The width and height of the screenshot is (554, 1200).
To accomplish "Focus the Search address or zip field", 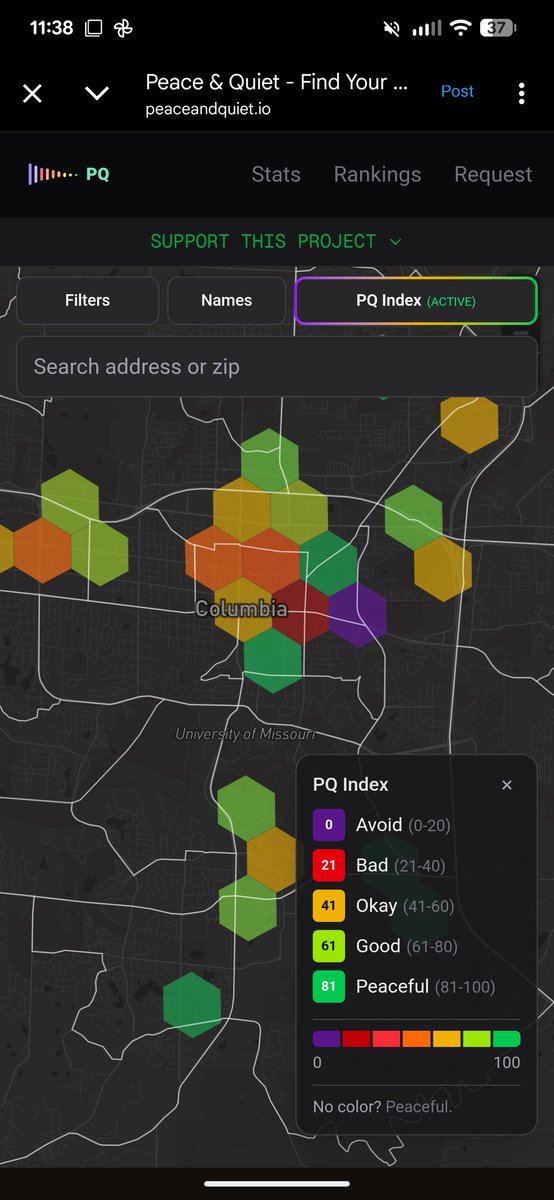I will click(277, 366).
